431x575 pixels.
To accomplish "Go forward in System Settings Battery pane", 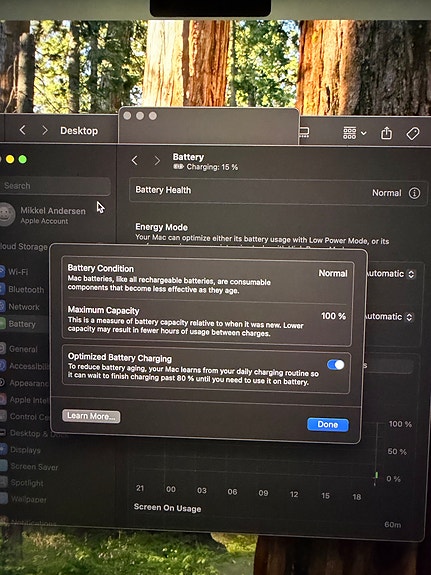I will click(157, 160).
